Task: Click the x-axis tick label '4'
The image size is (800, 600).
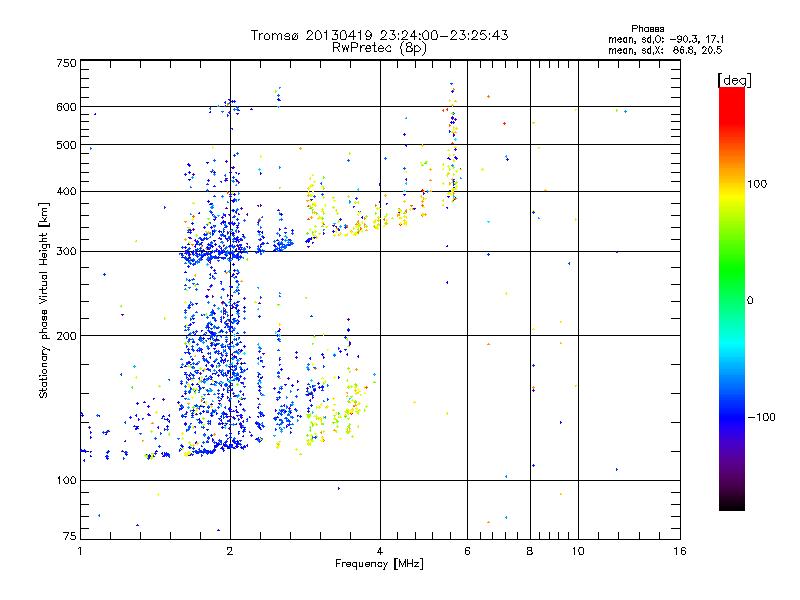Action: pyautogui.click(x=380, y=551)
